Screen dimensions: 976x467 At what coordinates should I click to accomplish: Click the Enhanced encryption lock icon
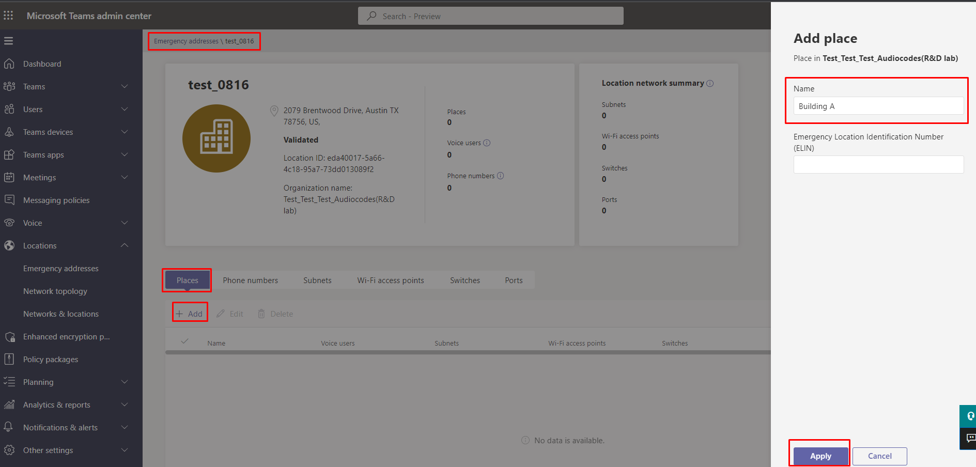[x=9, y=337]
